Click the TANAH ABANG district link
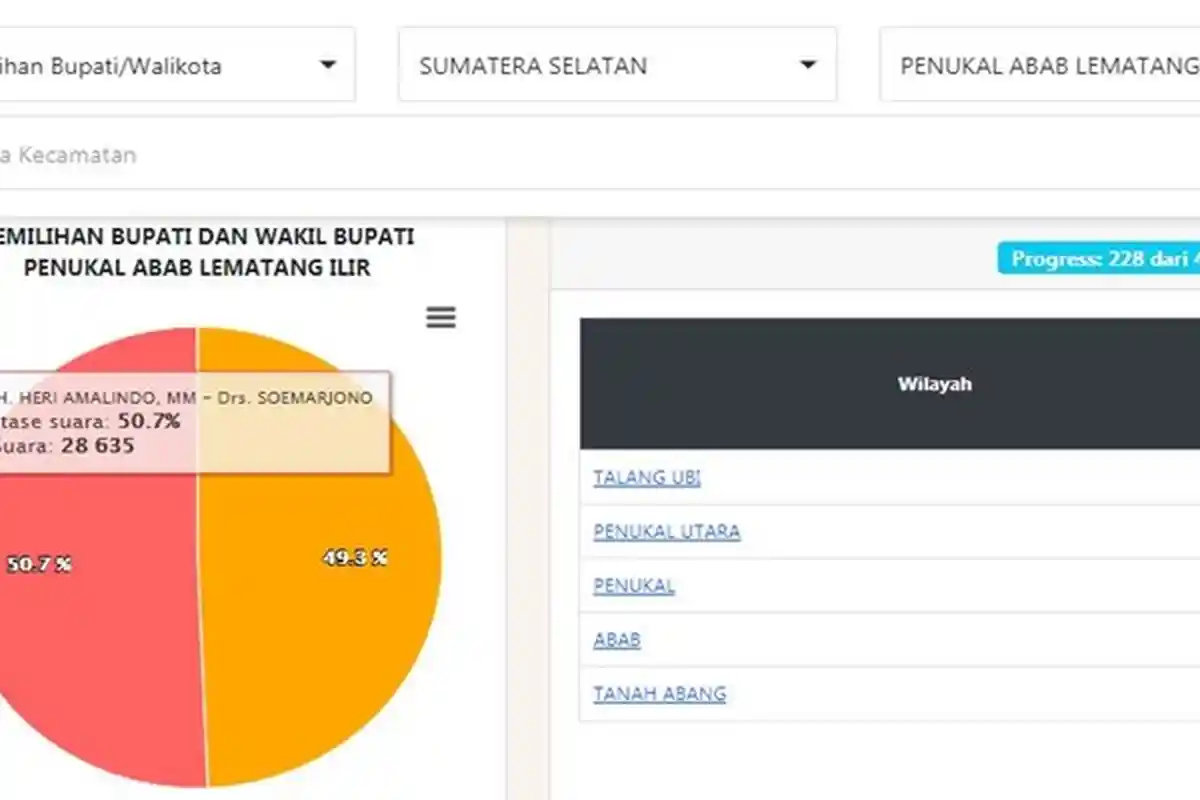Image resolution: width=1200 pixels, height=800 pixels. (661, 693)
